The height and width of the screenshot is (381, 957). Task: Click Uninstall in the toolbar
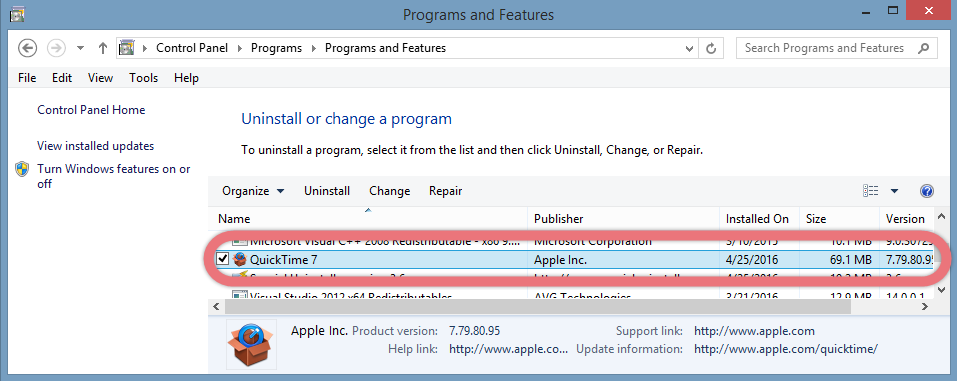click(x=327, y=191)
